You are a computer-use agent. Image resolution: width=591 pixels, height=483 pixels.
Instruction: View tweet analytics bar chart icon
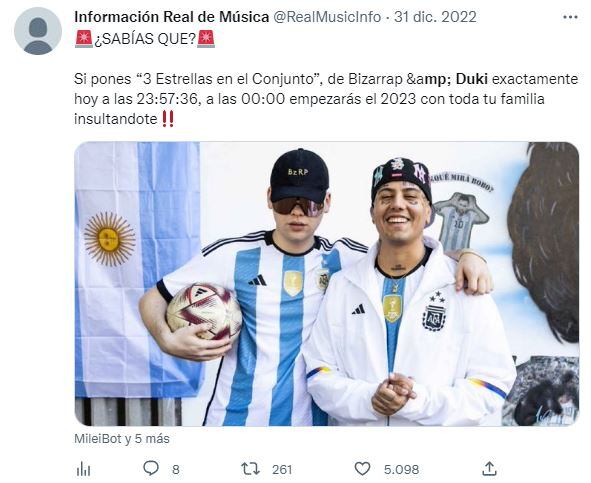pyautogui.click(x=83, y=469)
